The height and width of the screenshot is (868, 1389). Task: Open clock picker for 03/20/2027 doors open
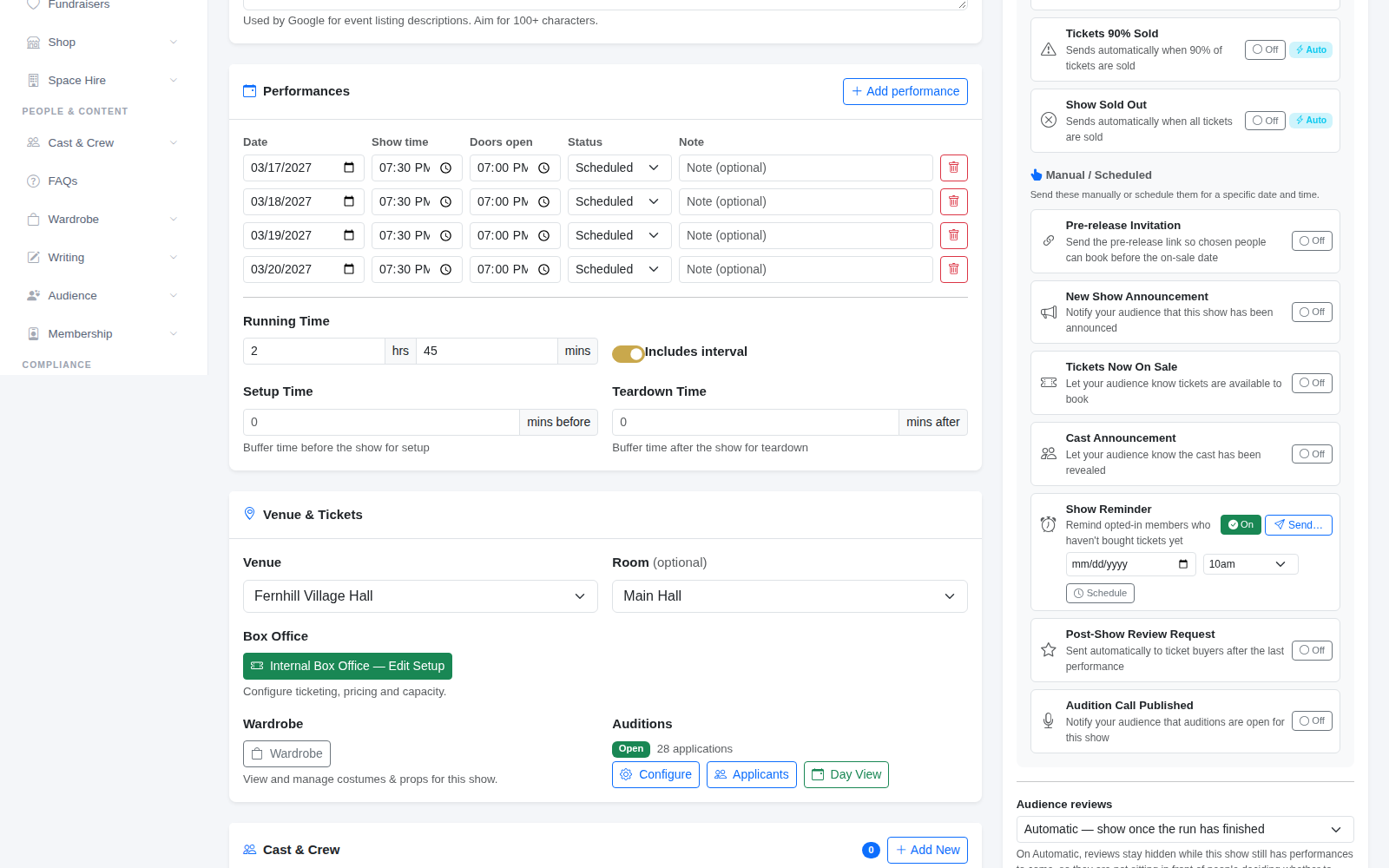point(543,269)
